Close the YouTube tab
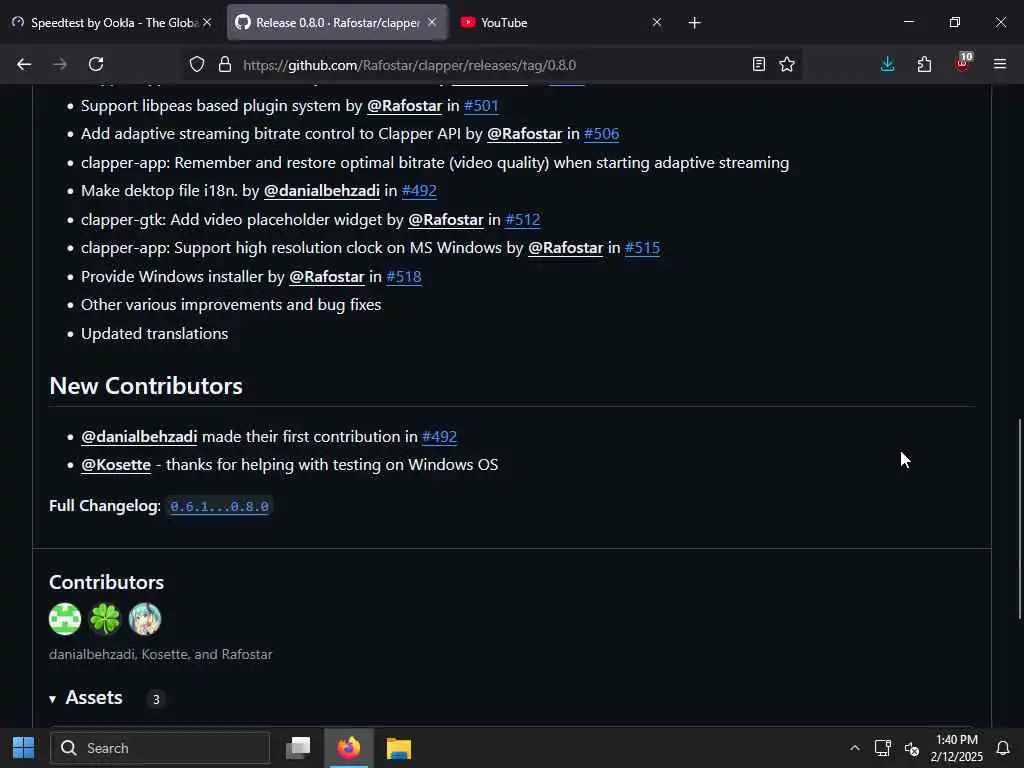Image resolution: width=1024 pixels, height=768 pixels. [x=657, y=22]
